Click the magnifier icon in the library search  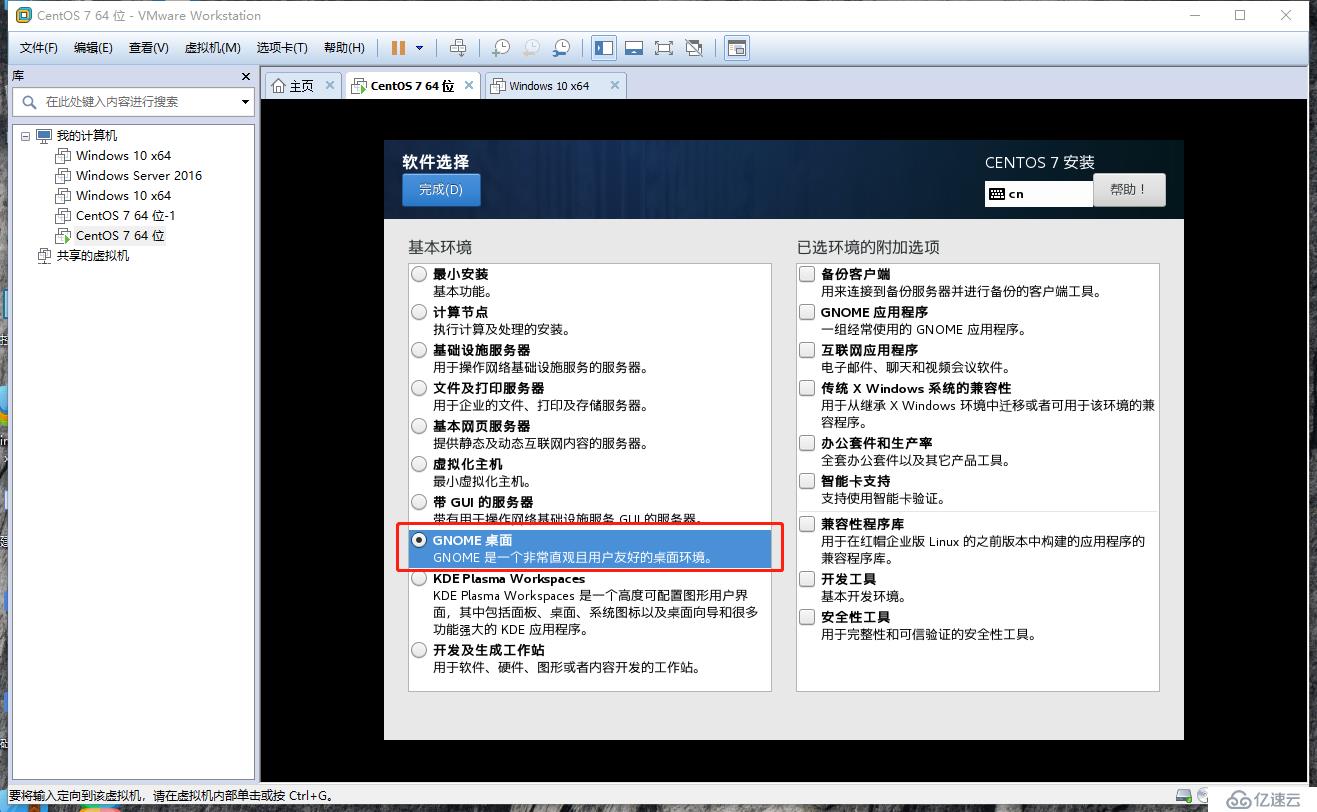pos(29,102)
